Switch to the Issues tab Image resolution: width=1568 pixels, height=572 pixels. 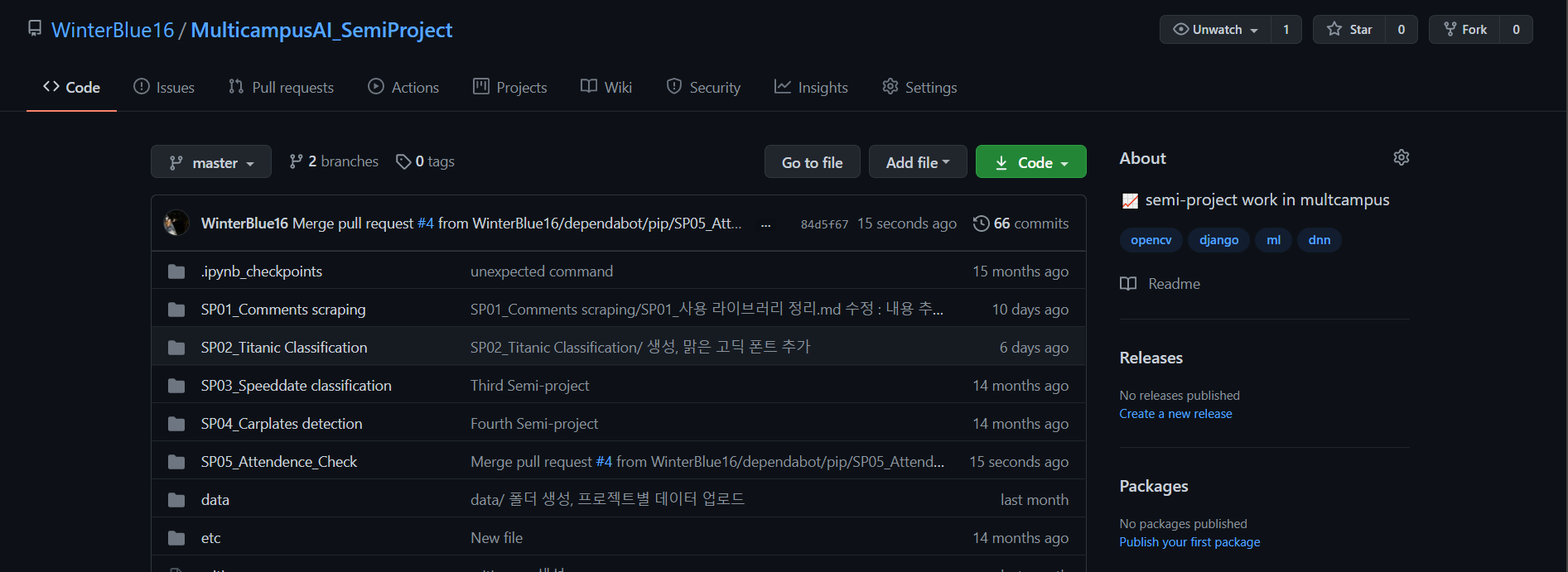point(164,87)
